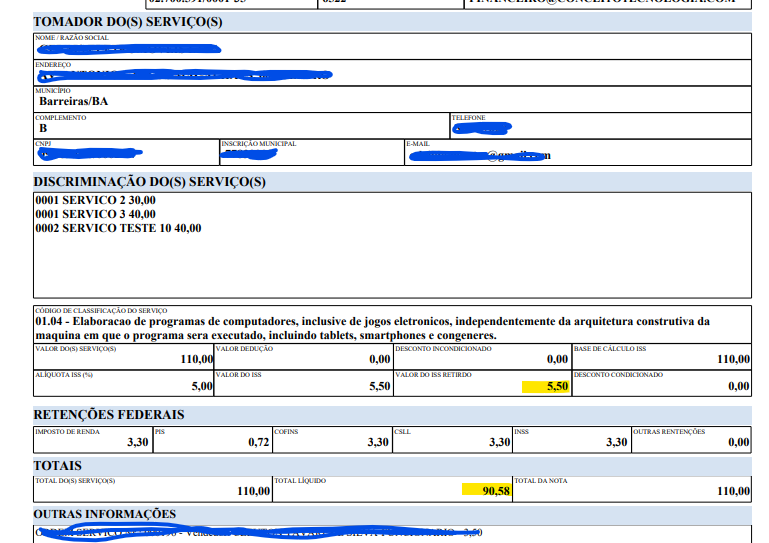
Task: Select the TOTAL DO(S) SERVIÇO(S) label
Action: tap(75, 481)
